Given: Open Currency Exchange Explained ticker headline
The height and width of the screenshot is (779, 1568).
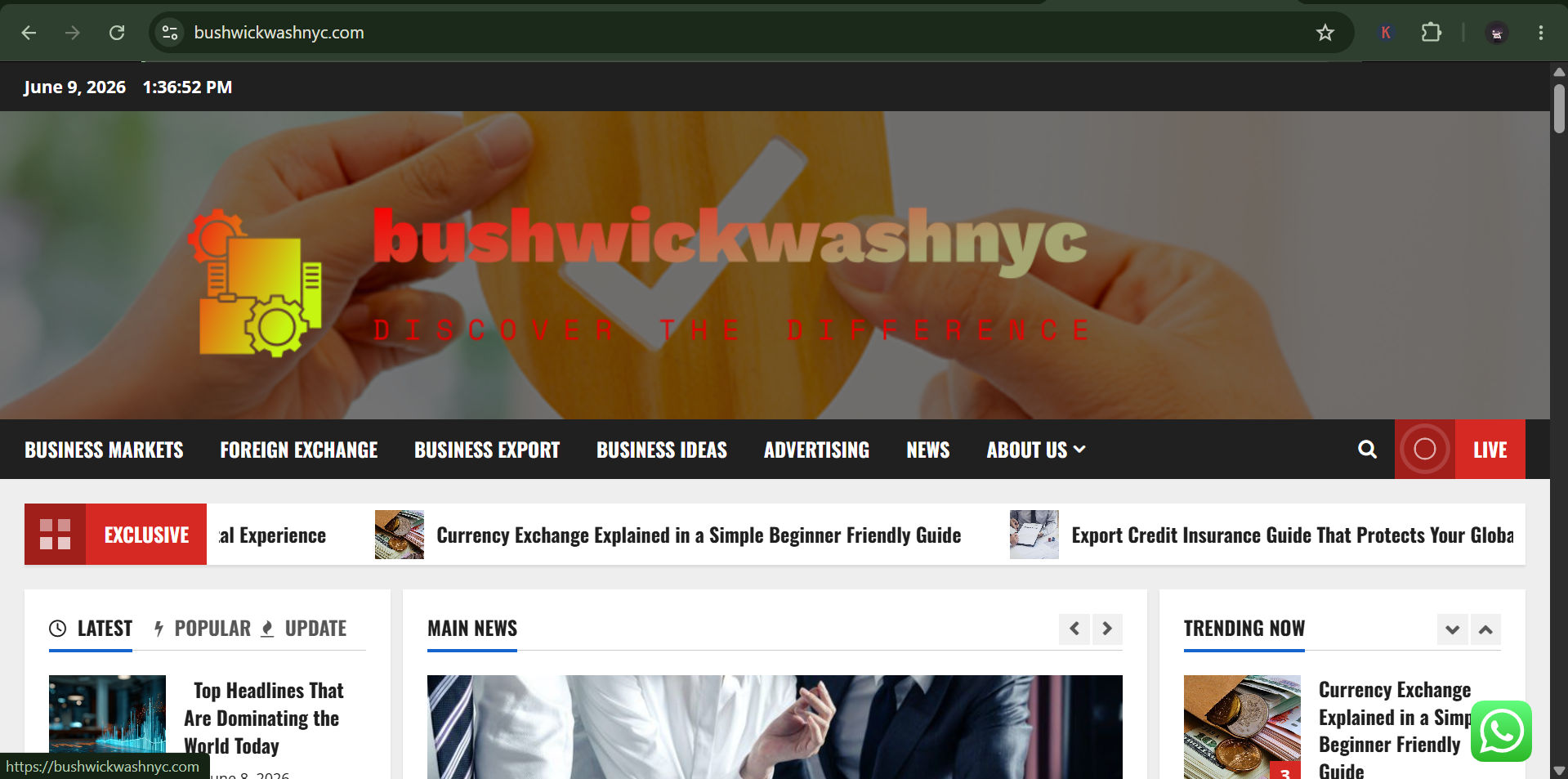Looking at the screenshot, I should point(699,535).
